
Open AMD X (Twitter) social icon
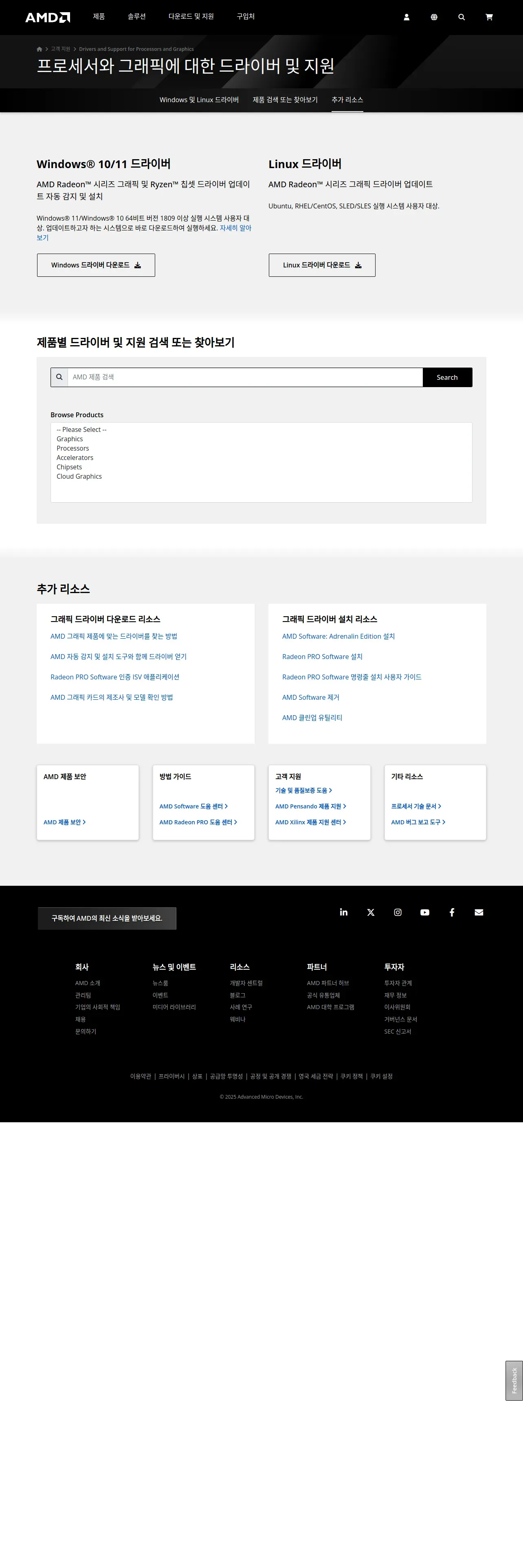pos(371,913)
